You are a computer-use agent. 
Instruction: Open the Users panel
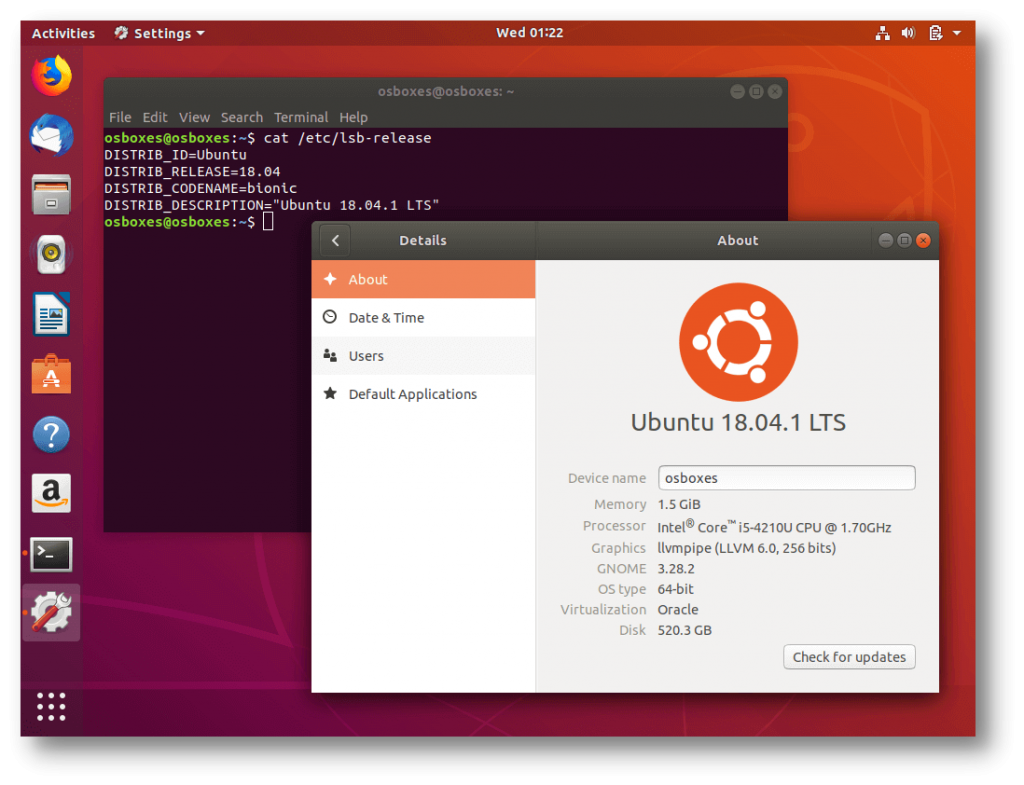point(366,356)
